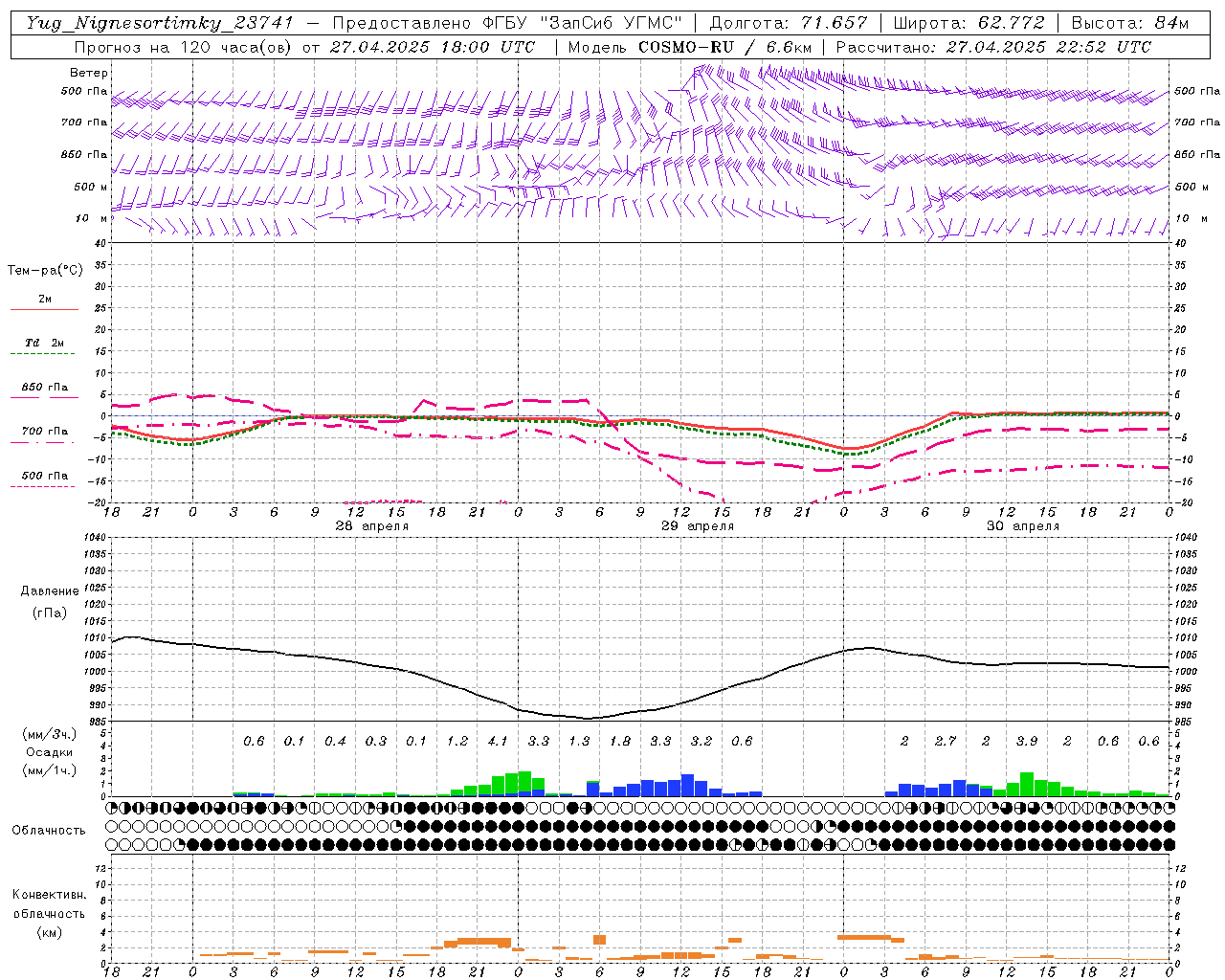Select the 3.2 precipitation value
This screenshot has height=980, width=1225.
(702, 741)
